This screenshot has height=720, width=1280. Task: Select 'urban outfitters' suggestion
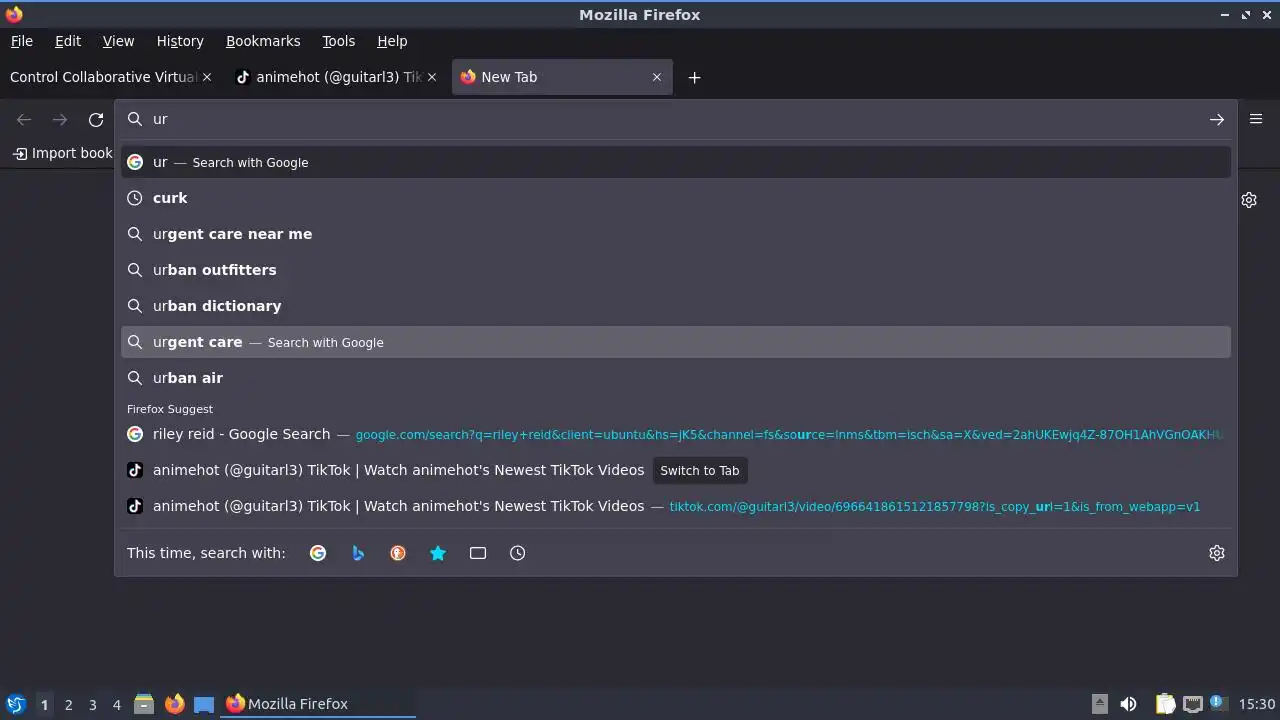point(676,270)
